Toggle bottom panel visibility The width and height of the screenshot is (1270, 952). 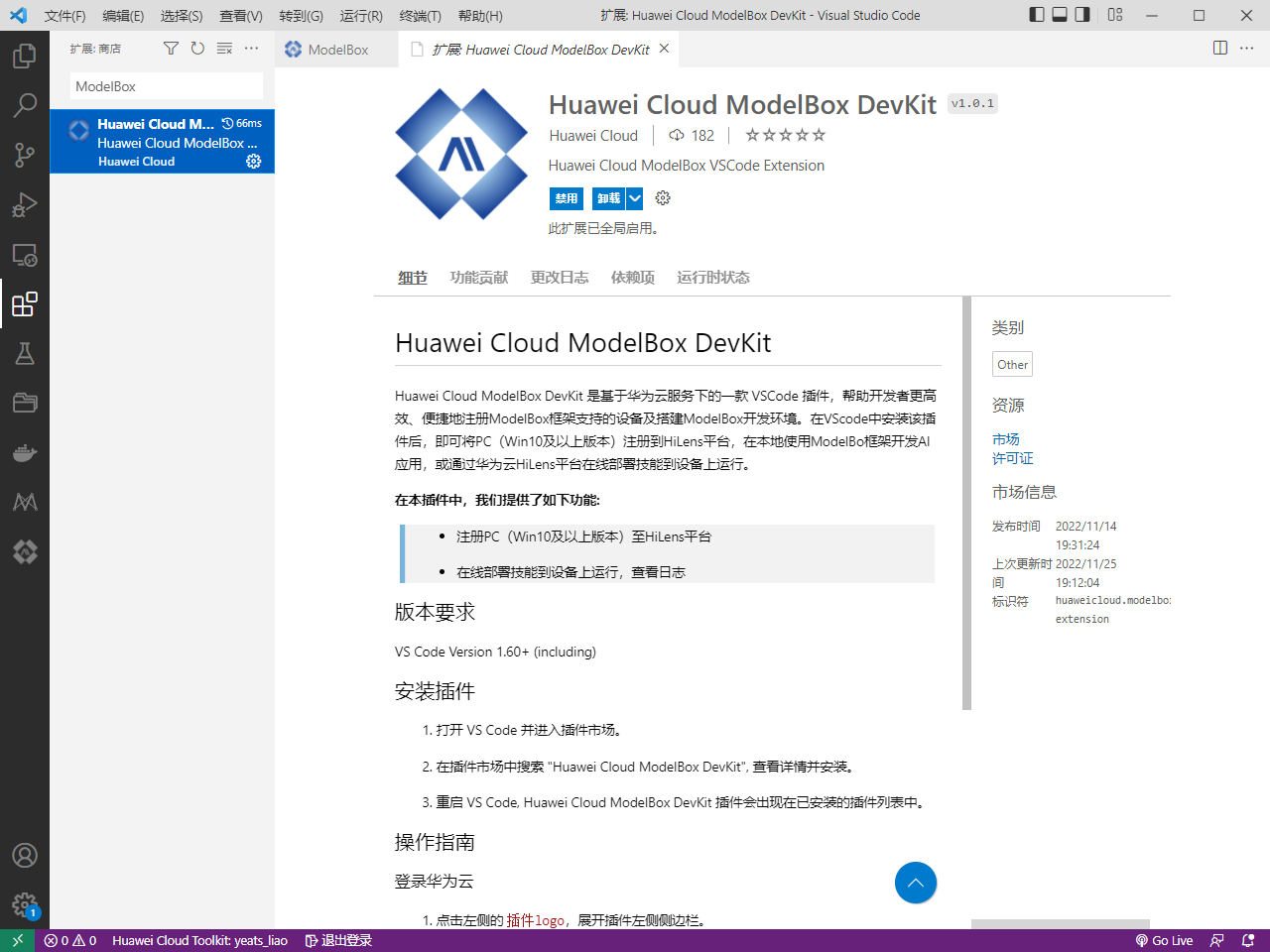(x=1060, y=15)
